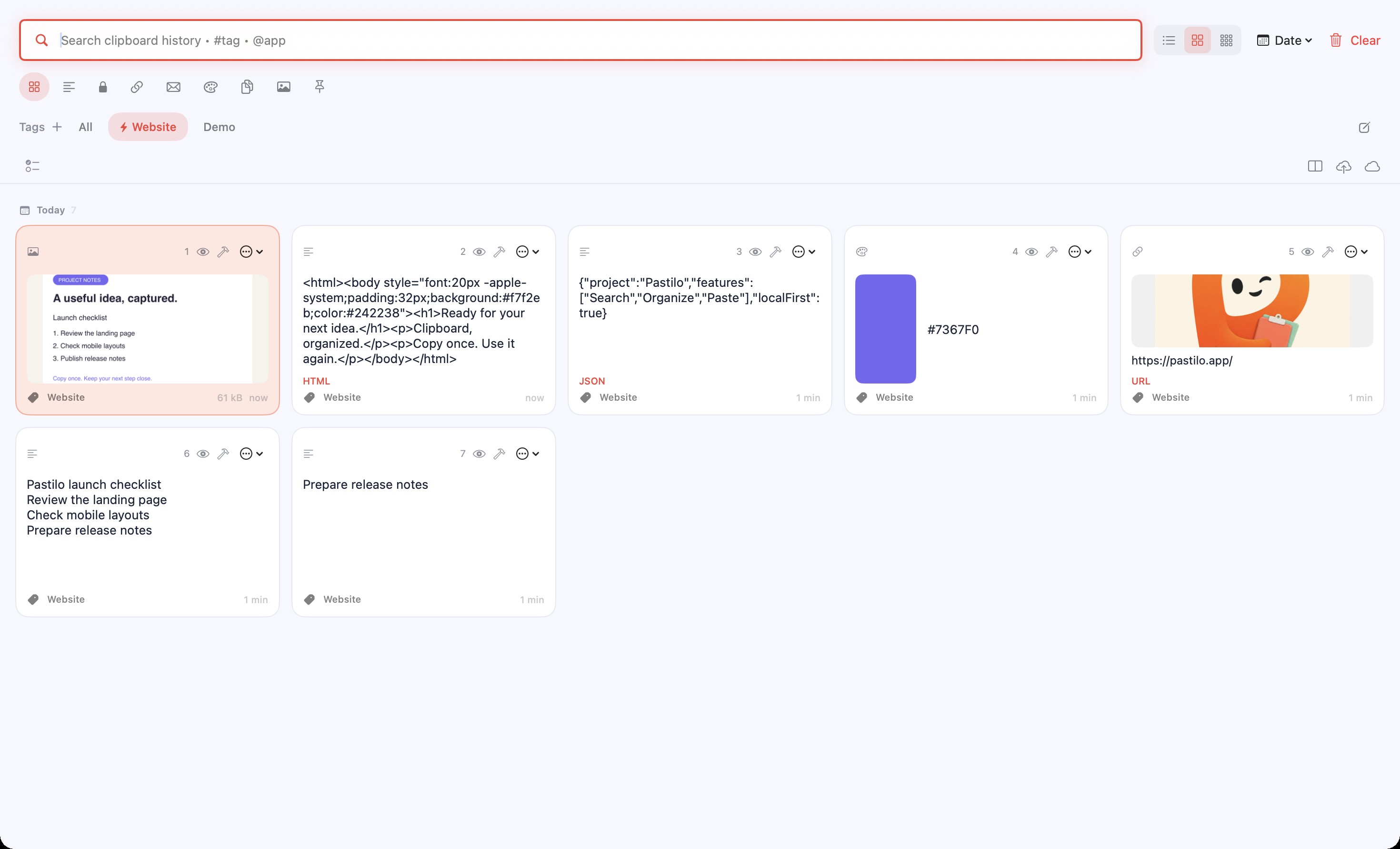1400x849 pixels.
Task: Preview URL card 5 with eye icon
Action: click(x=1308, y=252)
